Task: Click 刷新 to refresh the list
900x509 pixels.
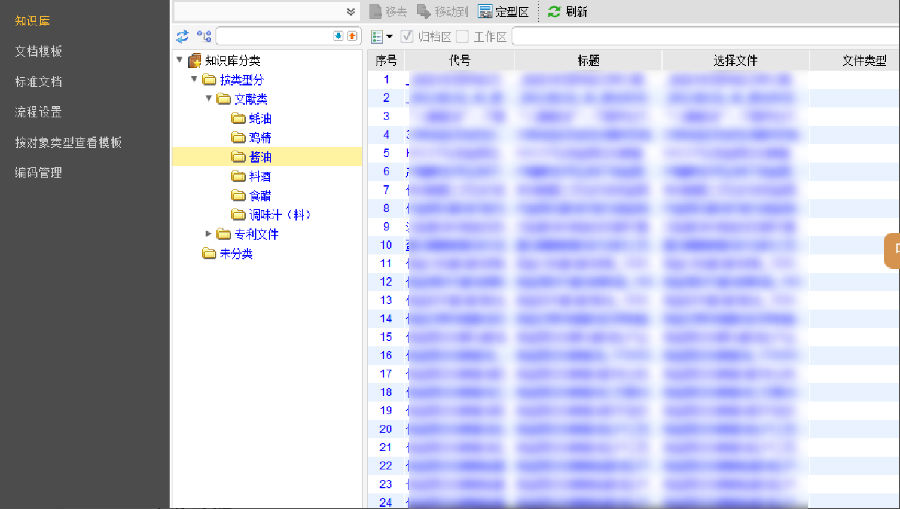Action: click(x=568, y=11)
